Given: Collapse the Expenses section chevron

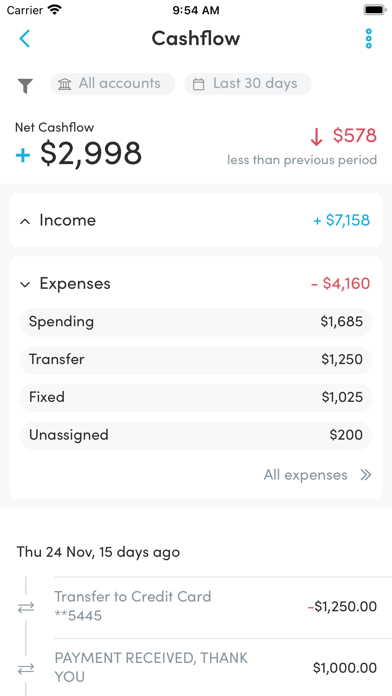Looking at the screenshot, I should tap(25, 284).
